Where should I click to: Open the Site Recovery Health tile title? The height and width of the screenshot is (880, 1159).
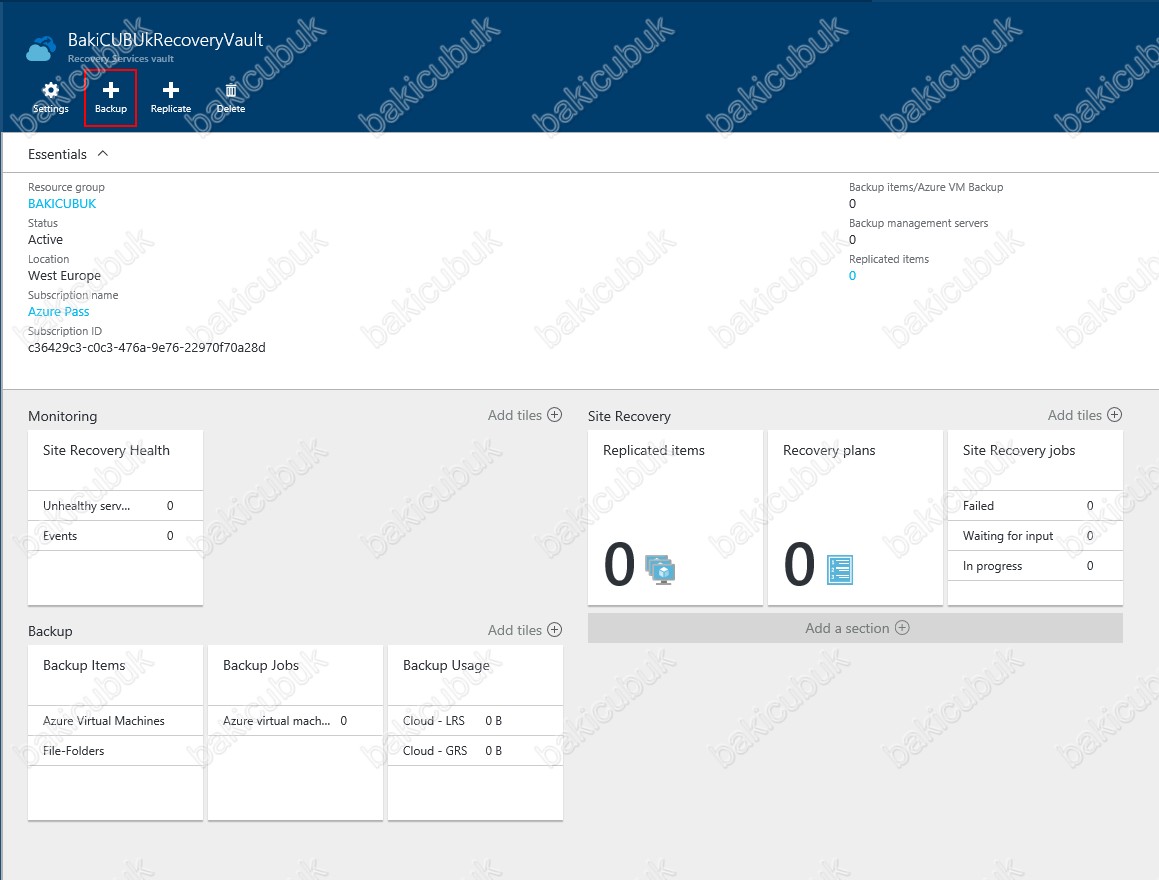(x=106, y=451)
